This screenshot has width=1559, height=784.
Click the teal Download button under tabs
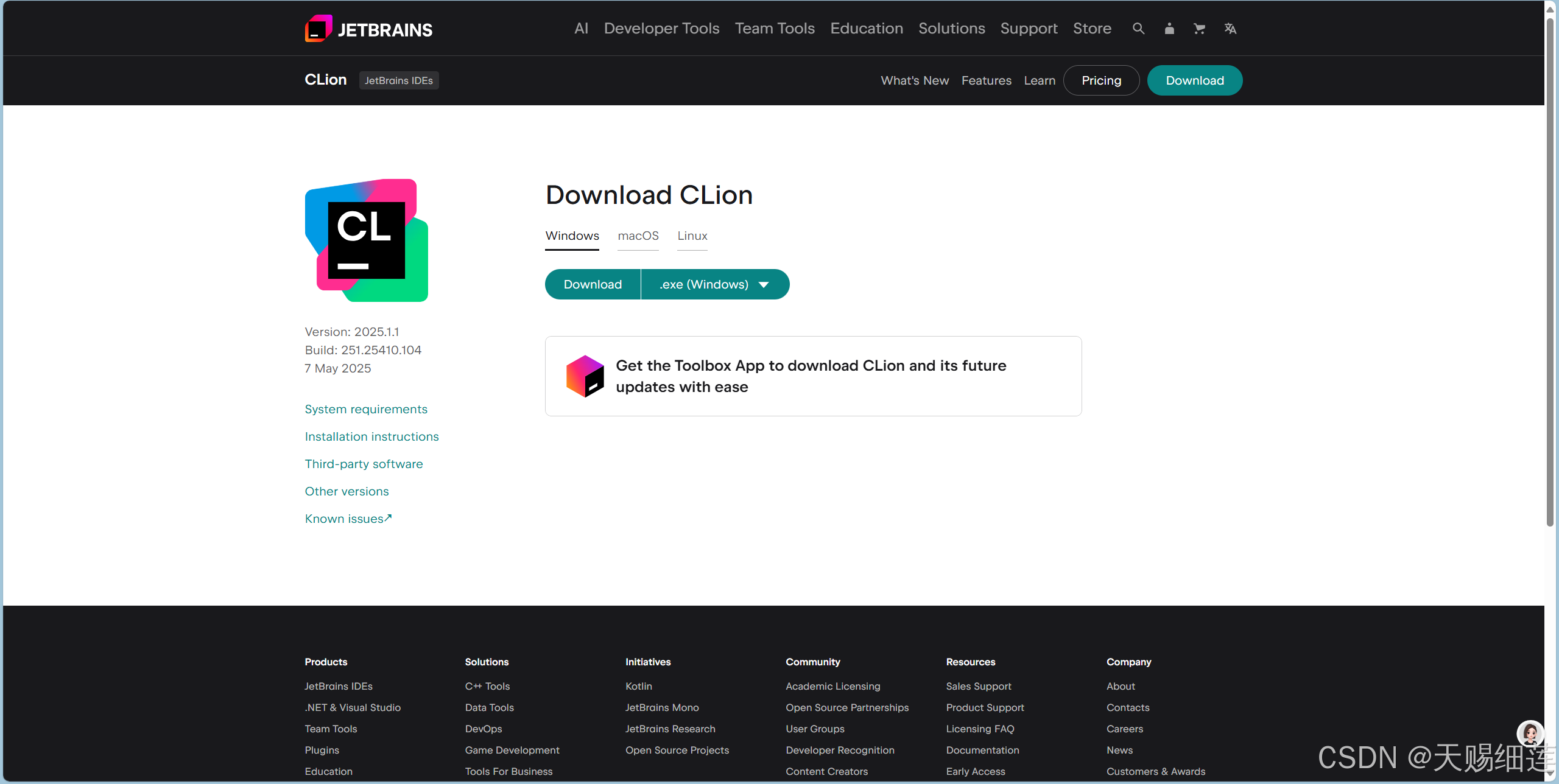pos(593,284)
